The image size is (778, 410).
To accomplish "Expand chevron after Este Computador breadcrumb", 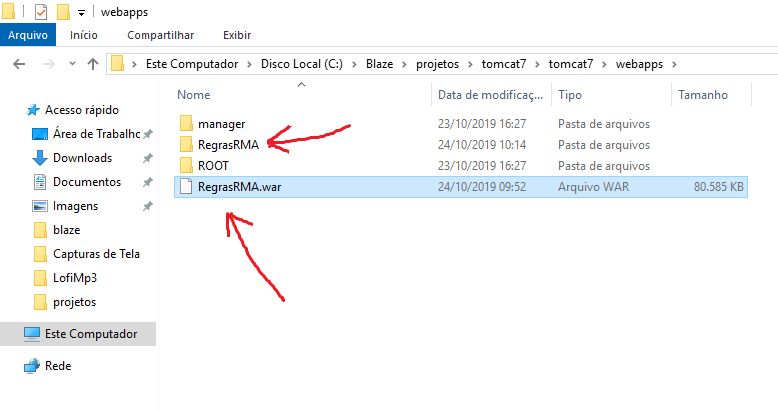I will point(250,64).
